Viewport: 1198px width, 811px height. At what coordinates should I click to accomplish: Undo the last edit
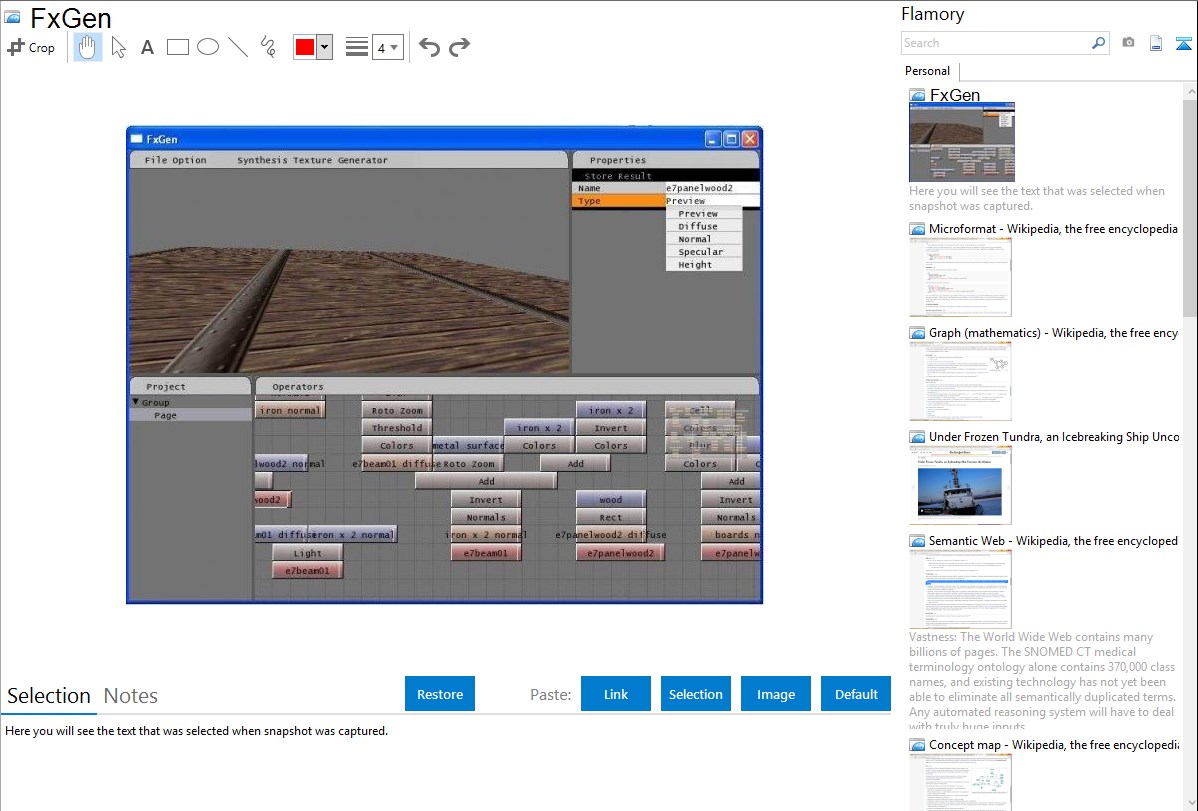point(429,47)
